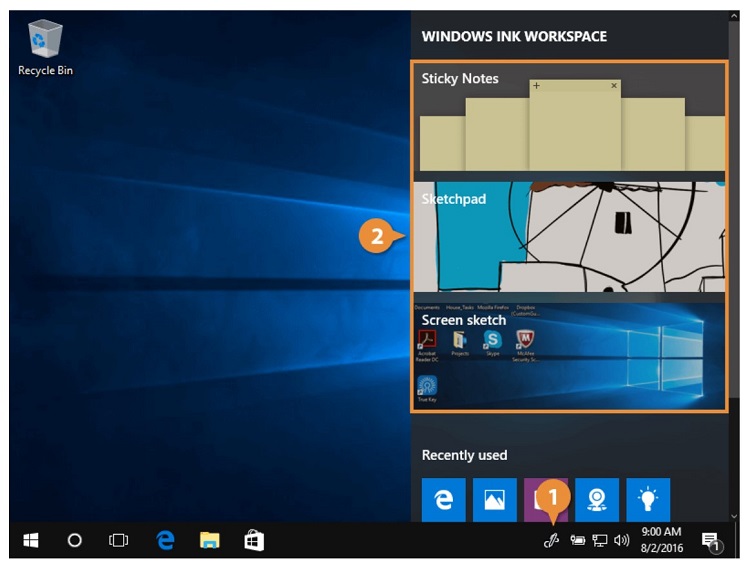Click the Cortana circle on the taskbar
Viewport: 750px width, 570px height.
coord(75,541)
